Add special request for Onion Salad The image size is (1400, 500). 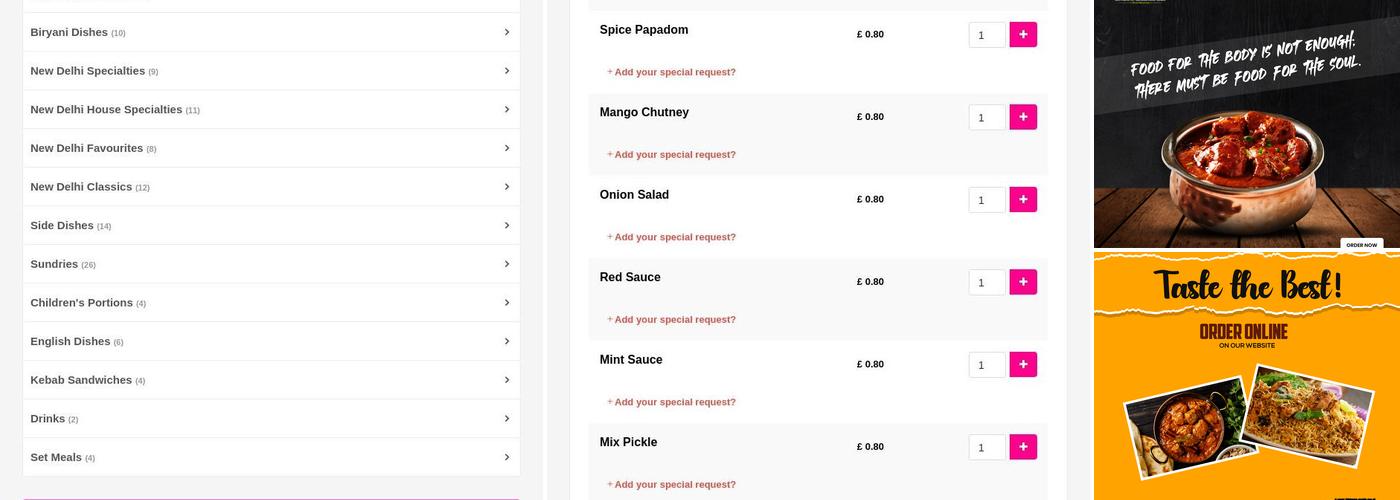pyautogui.click(x=674, y=237)
